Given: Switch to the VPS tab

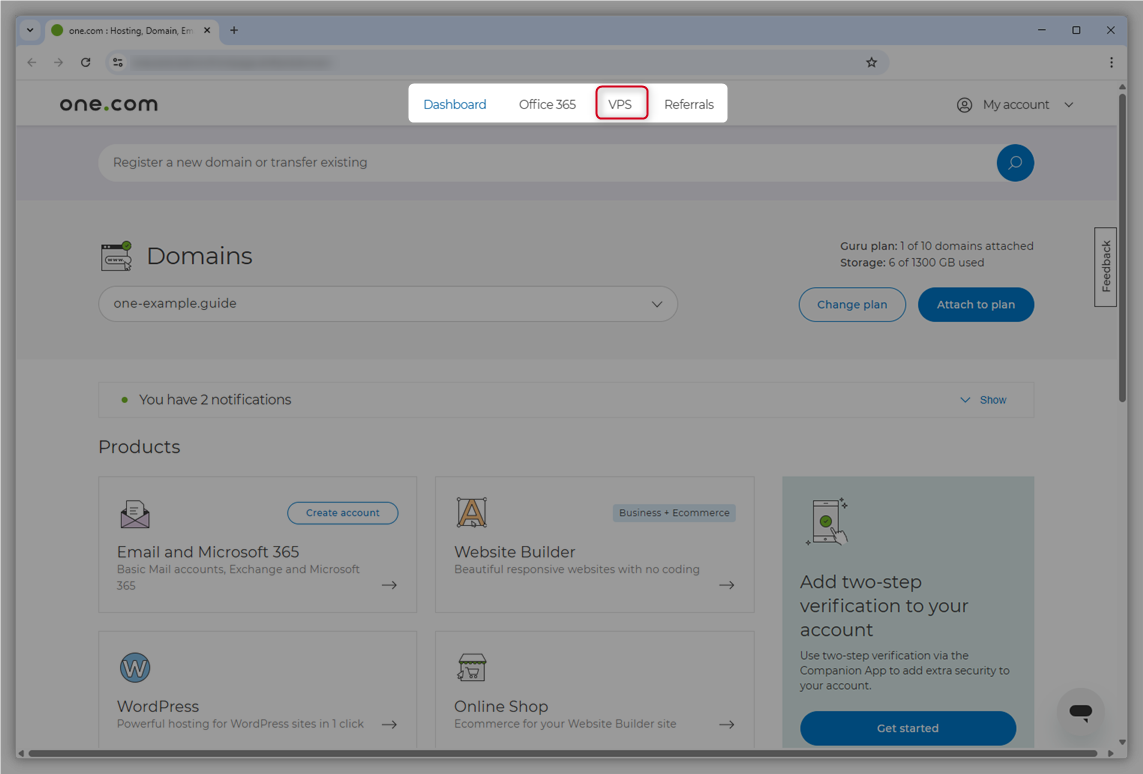Looking at the screenshot, I should pyautogui.click(x=621, y=103).
